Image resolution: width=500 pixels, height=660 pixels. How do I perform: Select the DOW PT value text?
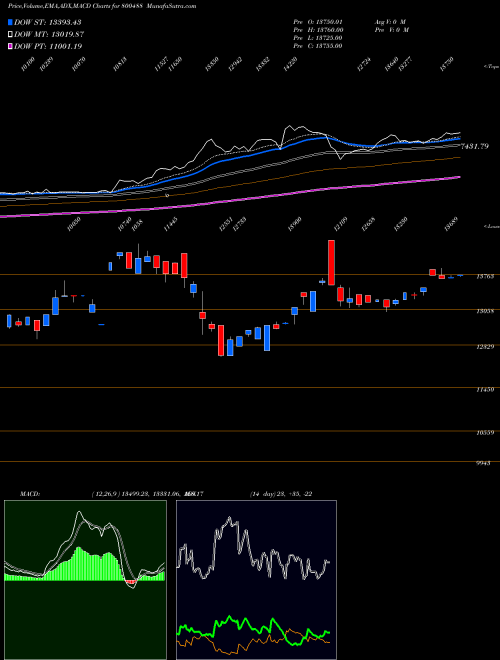point(65,46)
